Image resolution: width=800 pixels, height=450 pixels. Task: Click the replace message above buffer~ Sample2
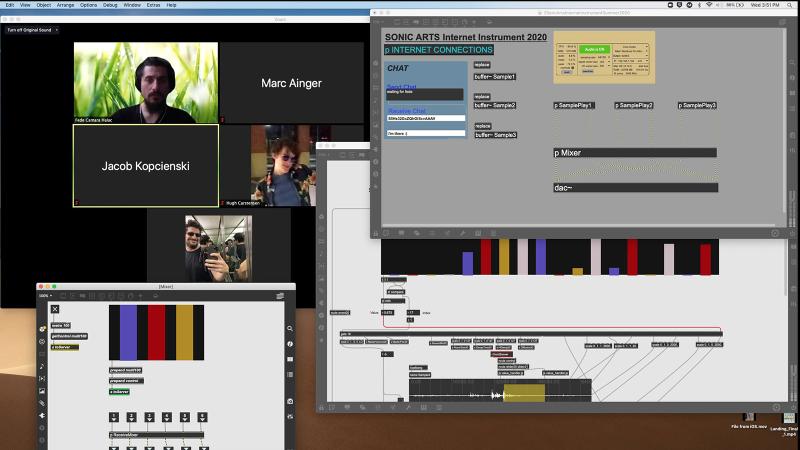point(482,96)
